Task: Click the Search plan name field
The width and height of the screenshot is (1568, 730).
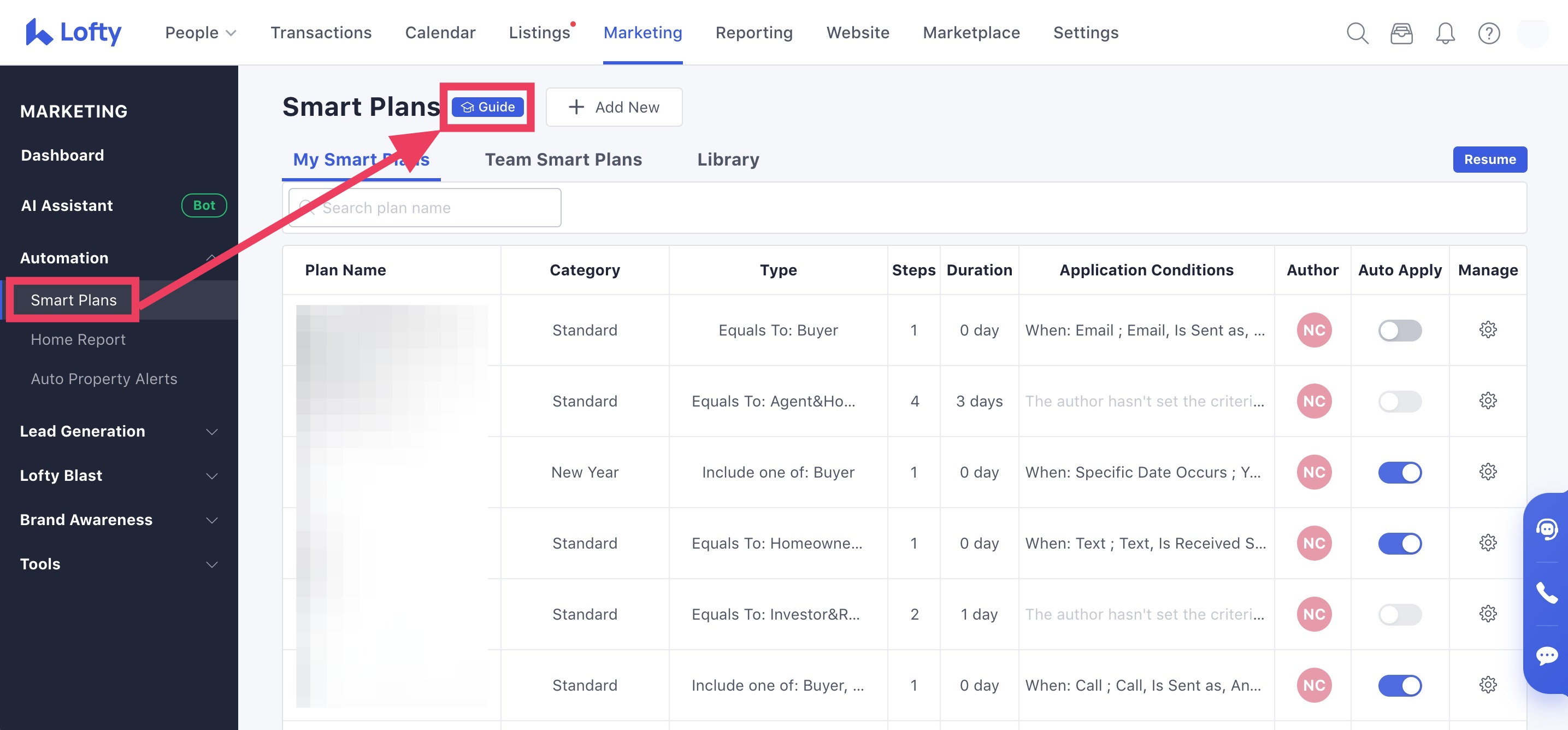Action: pyautogui.click(x=438, y=208)
